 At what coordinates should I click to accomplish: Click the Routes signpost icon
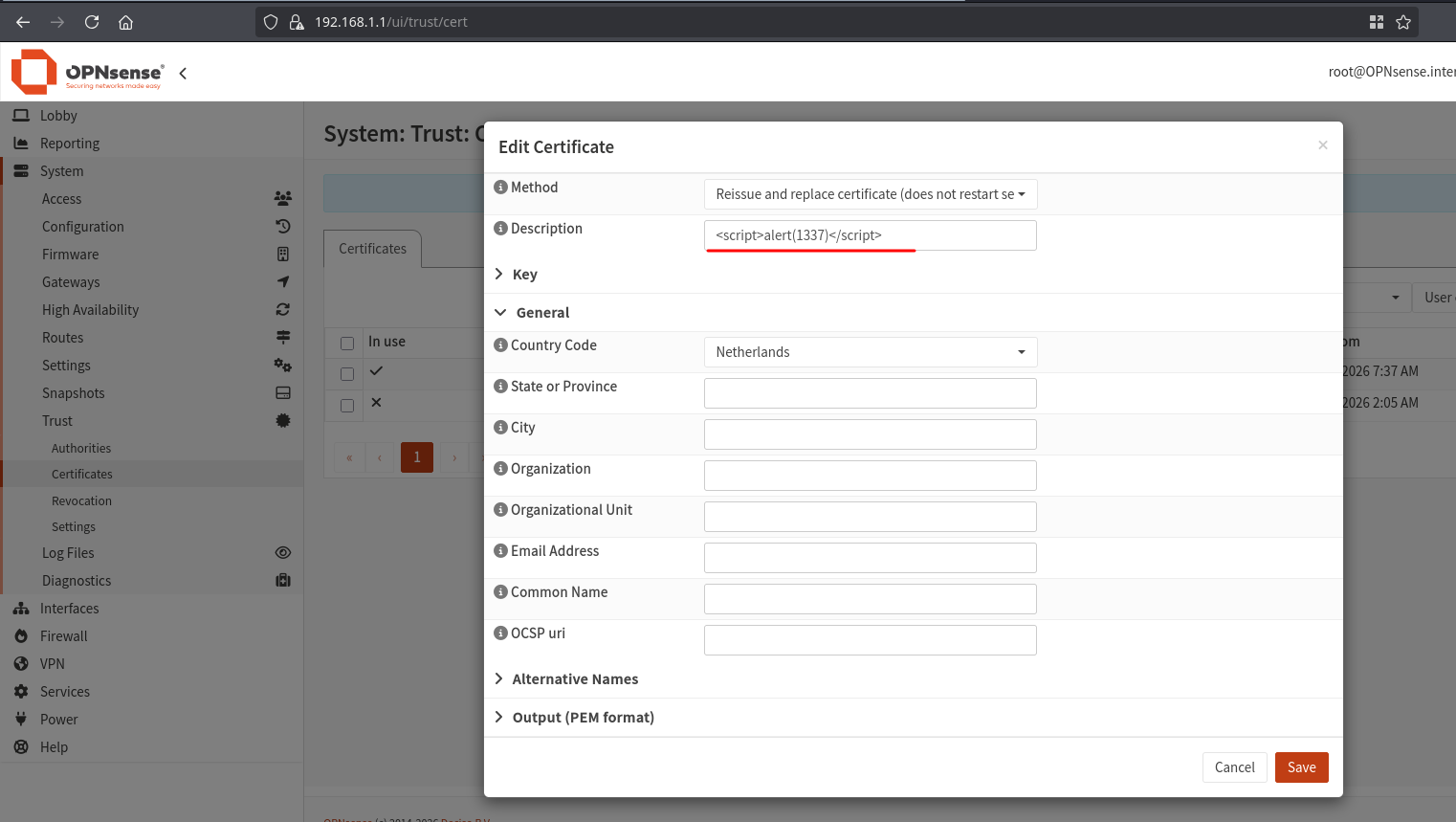point(283,337)
